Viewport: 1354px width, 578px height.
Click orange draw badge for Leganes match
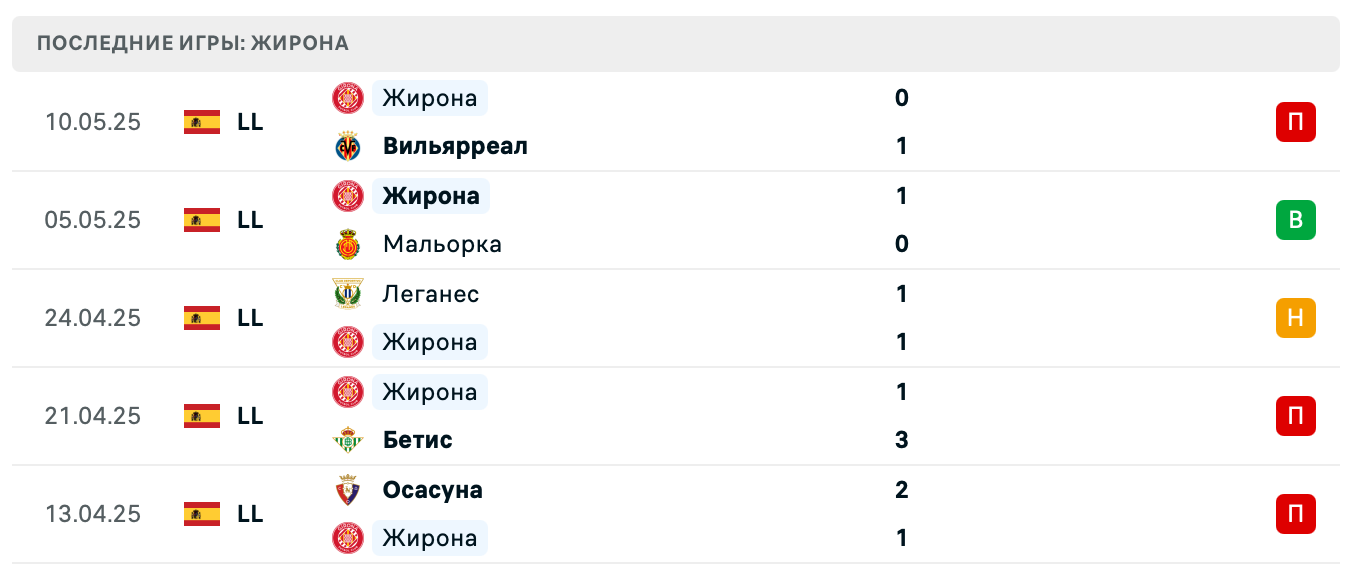point(1295,318)
